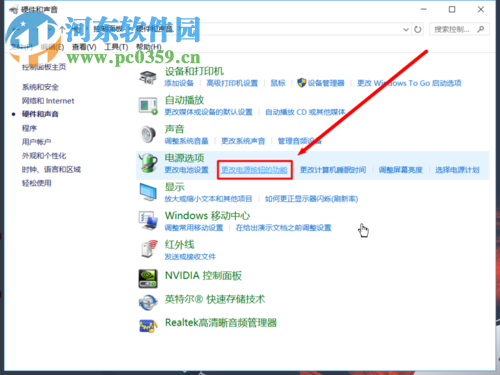Select 程序 in sidebar
This screenshot has width=500, height=375.
point(29,128)
